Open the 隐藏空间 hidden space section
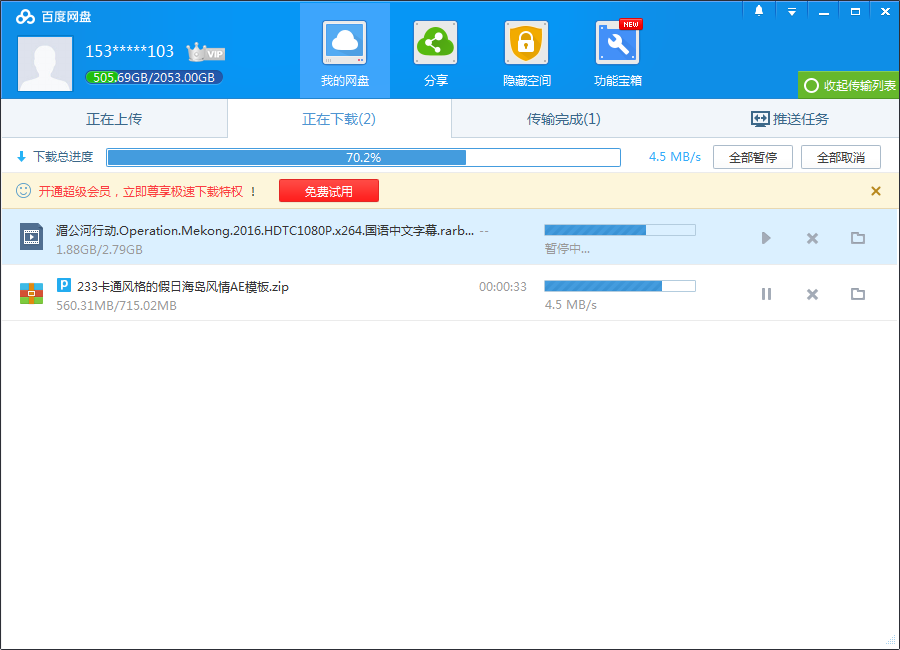Viewport: 900px width, 650px height. (526, 52)
